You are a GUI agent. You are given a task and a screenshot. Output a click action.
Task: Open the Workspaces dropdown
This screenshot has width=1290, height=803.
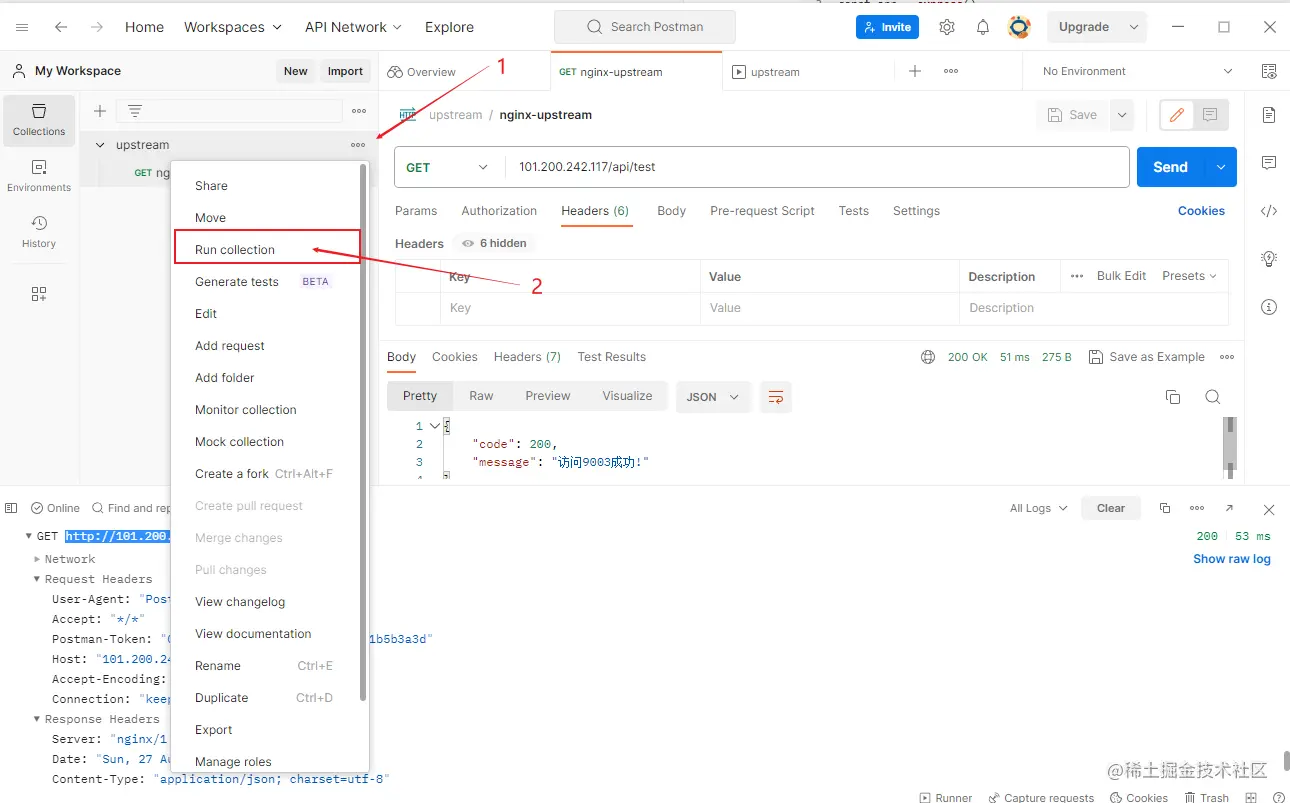tap(233, 27)
